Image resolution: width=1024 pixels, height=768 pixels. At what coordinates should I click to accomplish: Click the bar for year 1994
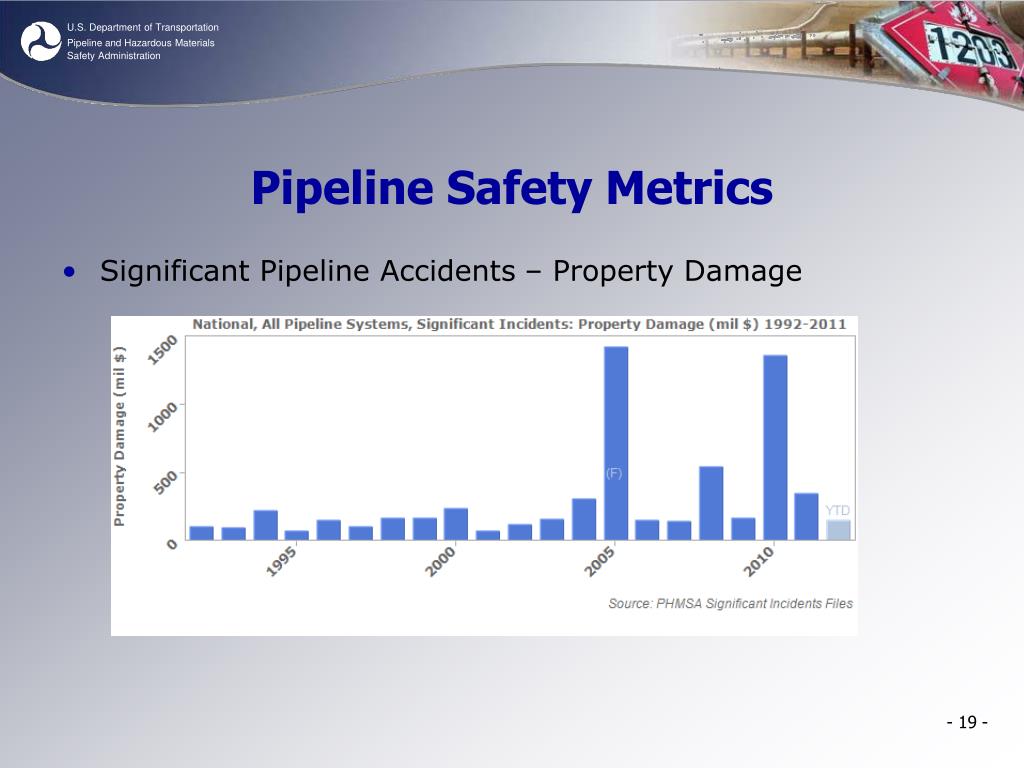click(x=266, y=525)
